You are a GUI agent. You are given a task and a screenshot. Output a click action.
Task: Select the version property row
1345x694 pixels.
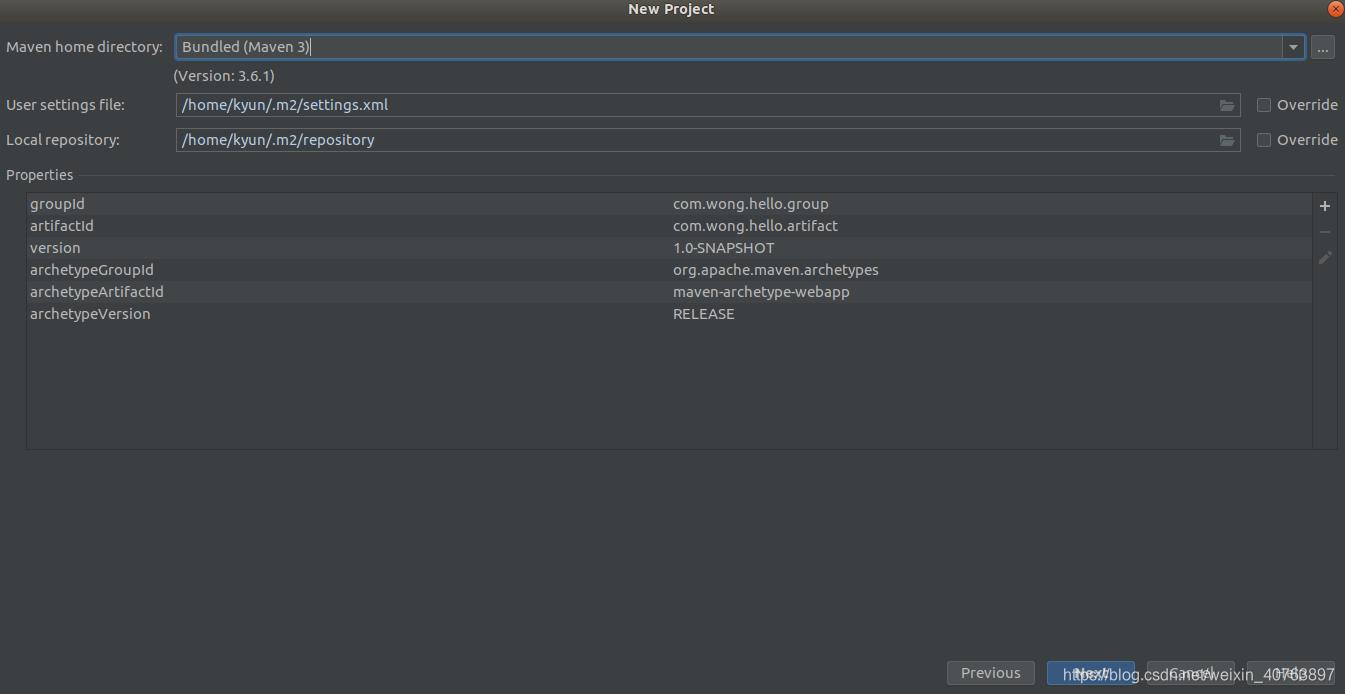click(669, 248)
